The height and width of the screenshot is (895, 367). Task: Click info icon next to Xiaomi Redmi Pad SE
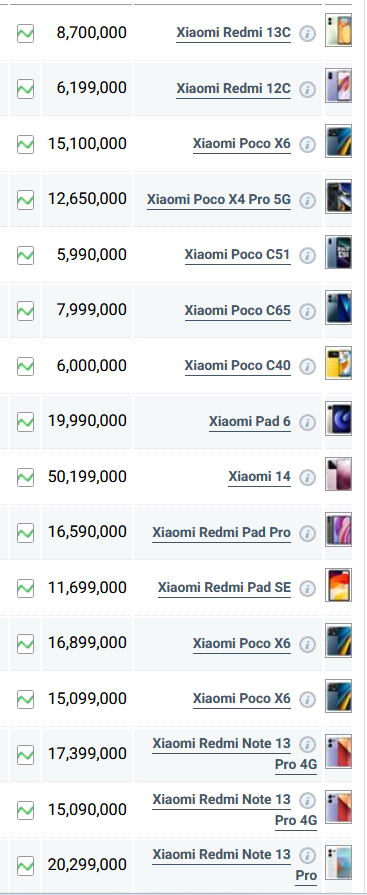[x=308, y=588]
